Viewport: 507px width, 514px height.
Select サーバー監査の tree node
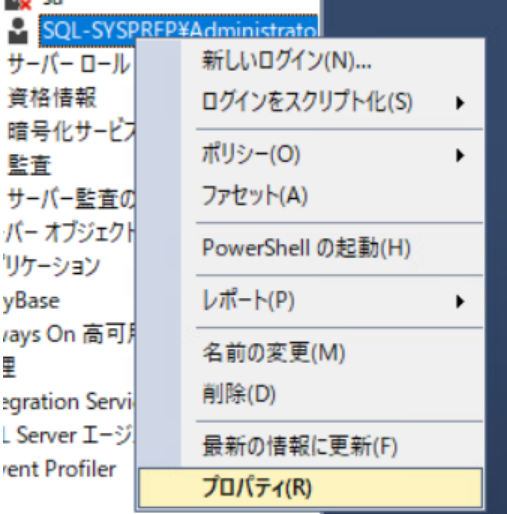(x=71, y=199)
